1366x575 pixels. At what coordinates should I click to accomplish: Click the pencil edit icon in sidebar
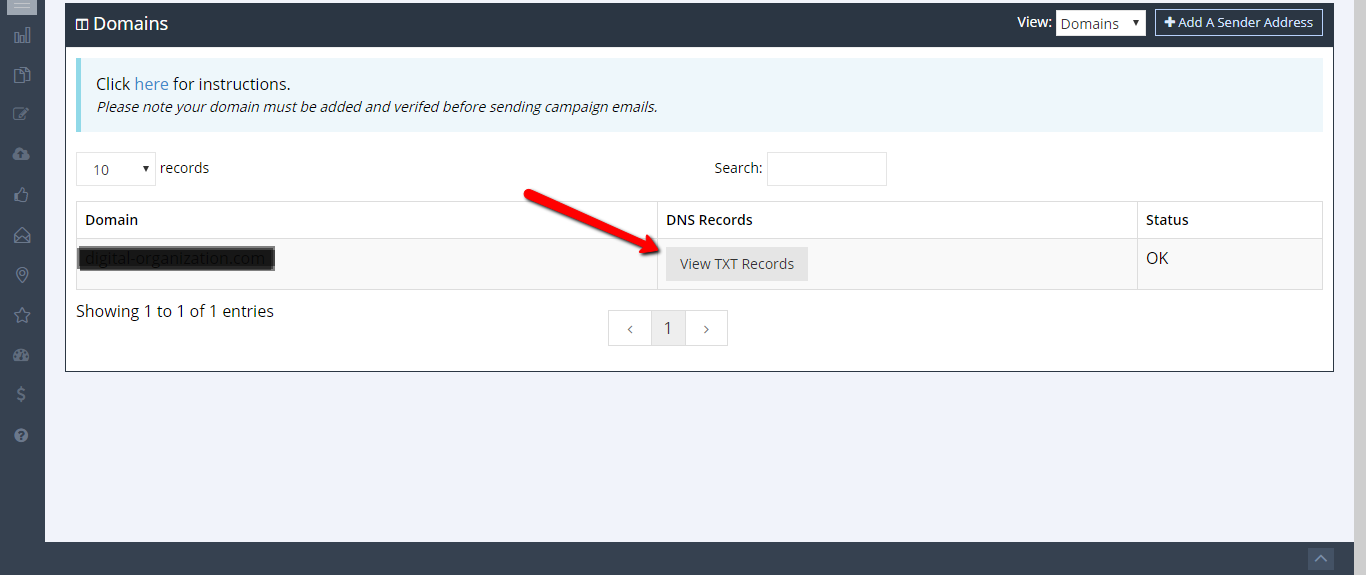coord(22,114)
